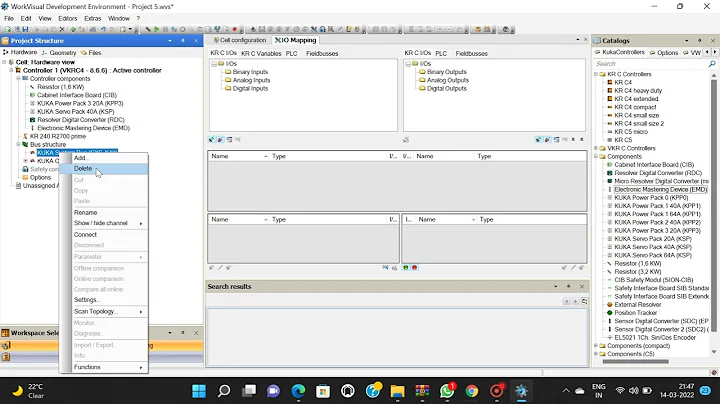
Task: Click the blue Undo arrow toolbar icon
Action: tap(103, 29)
